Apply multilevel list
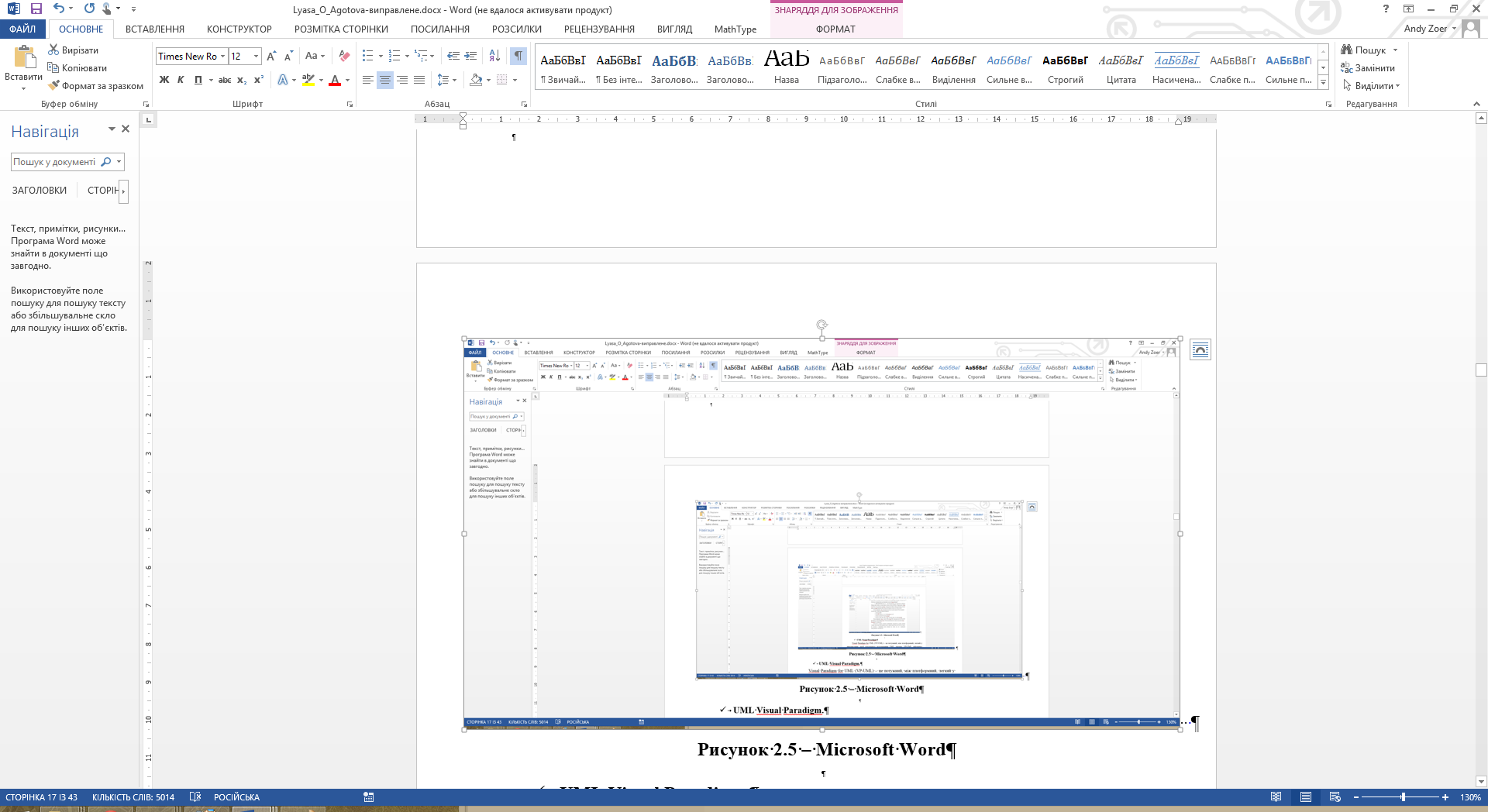Image resolution: width=1488 pixels, height=812 pixels. tap(422, 56)
